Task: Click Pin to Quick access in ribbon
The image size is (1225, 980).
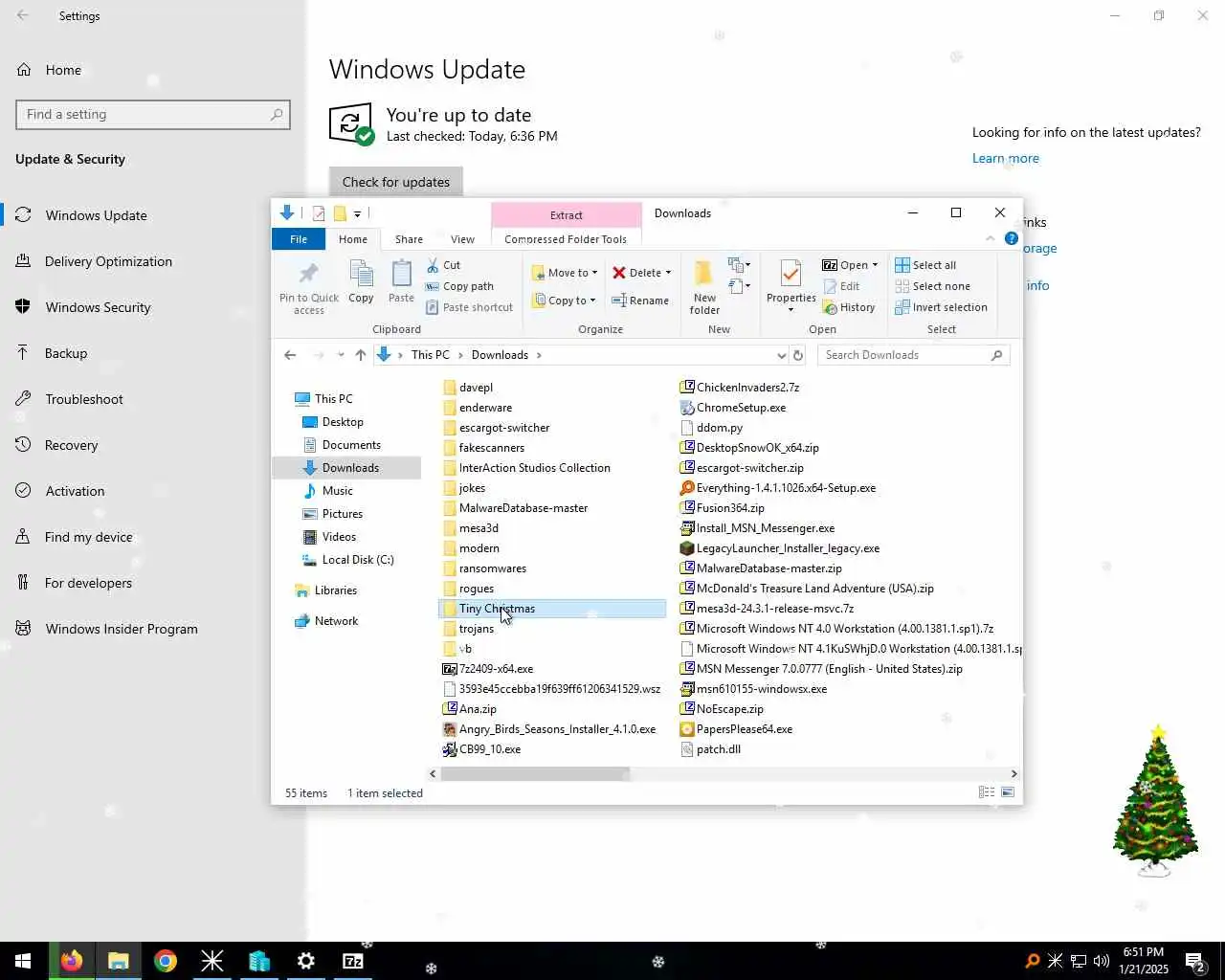Action: (x=308, y=287)
